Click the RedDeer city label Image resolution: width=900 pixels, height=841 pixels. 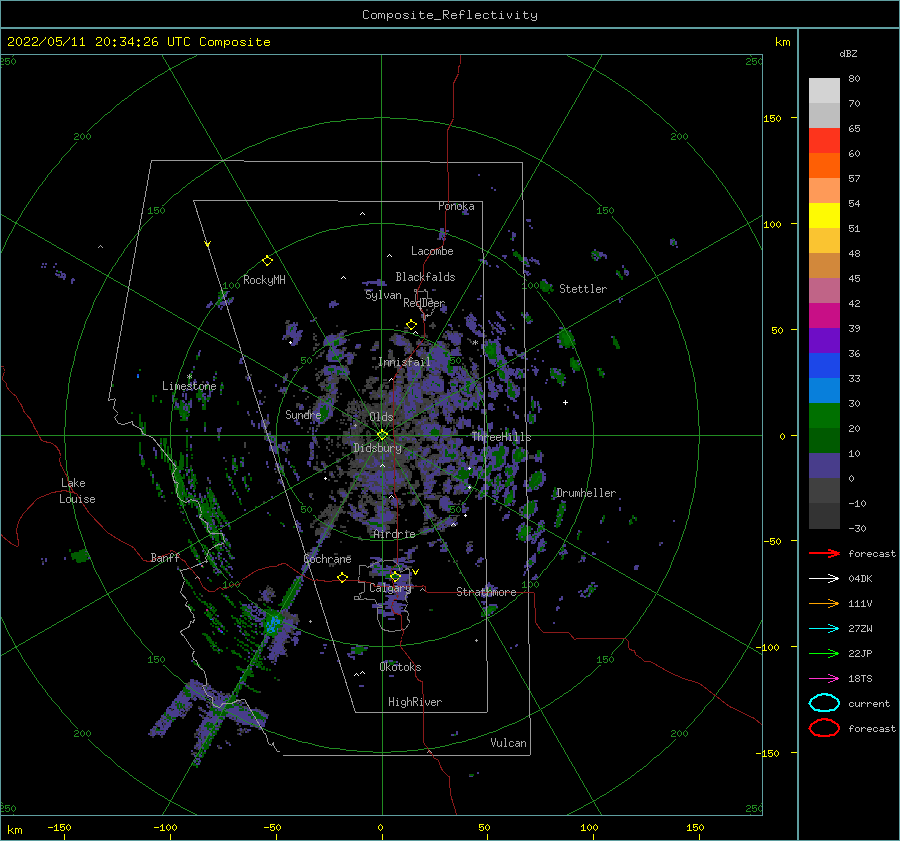(x=424, y=303)
